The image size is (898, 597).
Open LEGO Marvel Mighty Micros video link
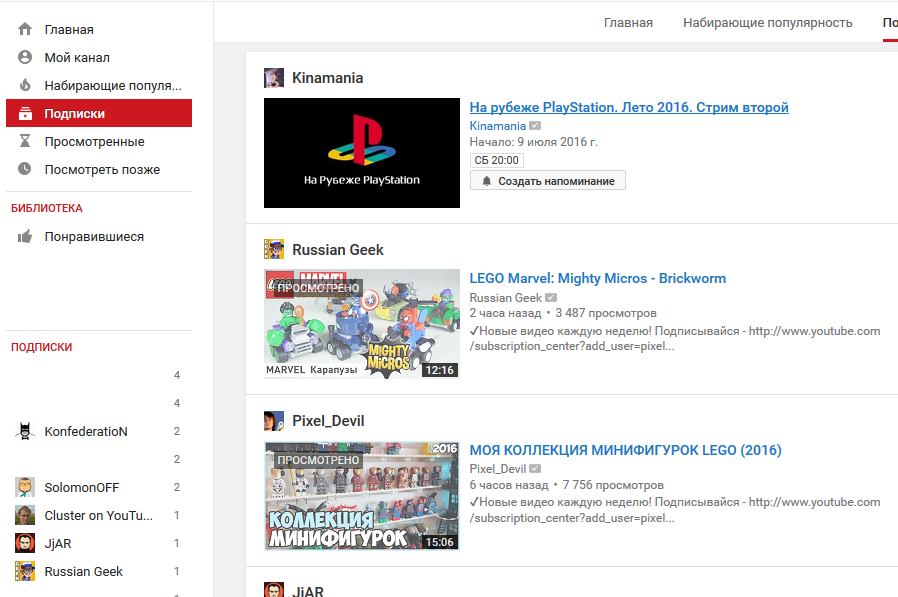tap(597, 278)
